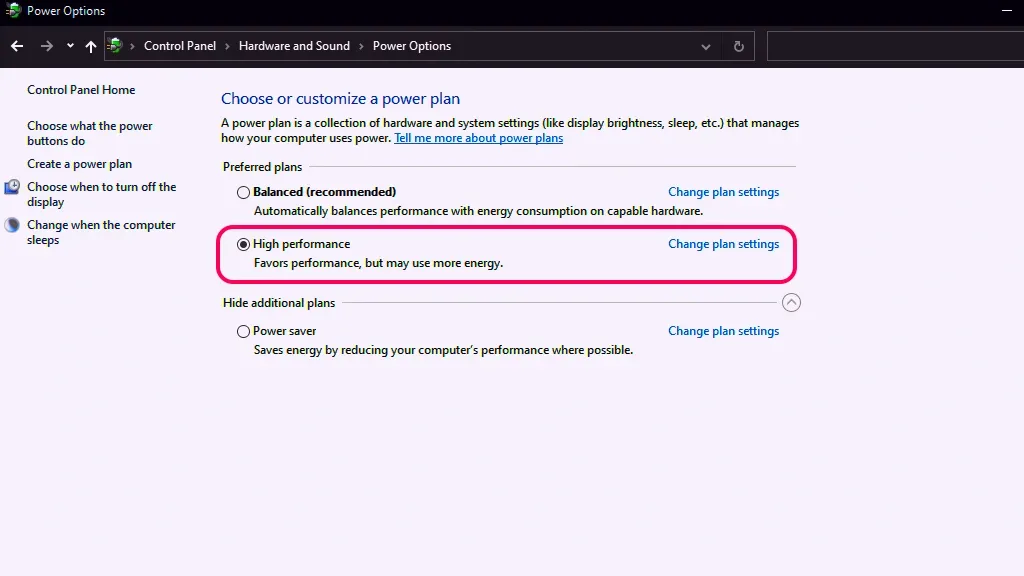Viewport: 1024px width, 576px height.
Task: Click the Control Panel search box
Action: click(895, 46)
